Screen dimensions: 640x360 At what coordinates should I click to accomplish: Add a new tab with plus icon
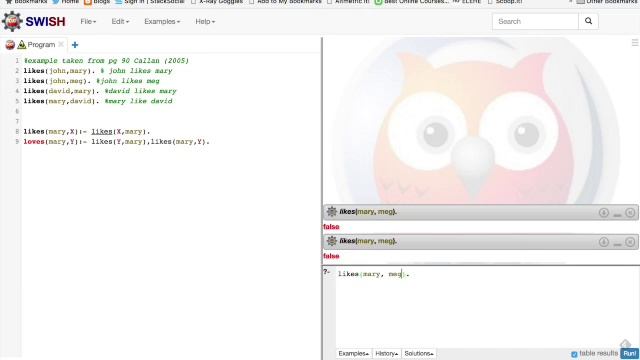75,45
